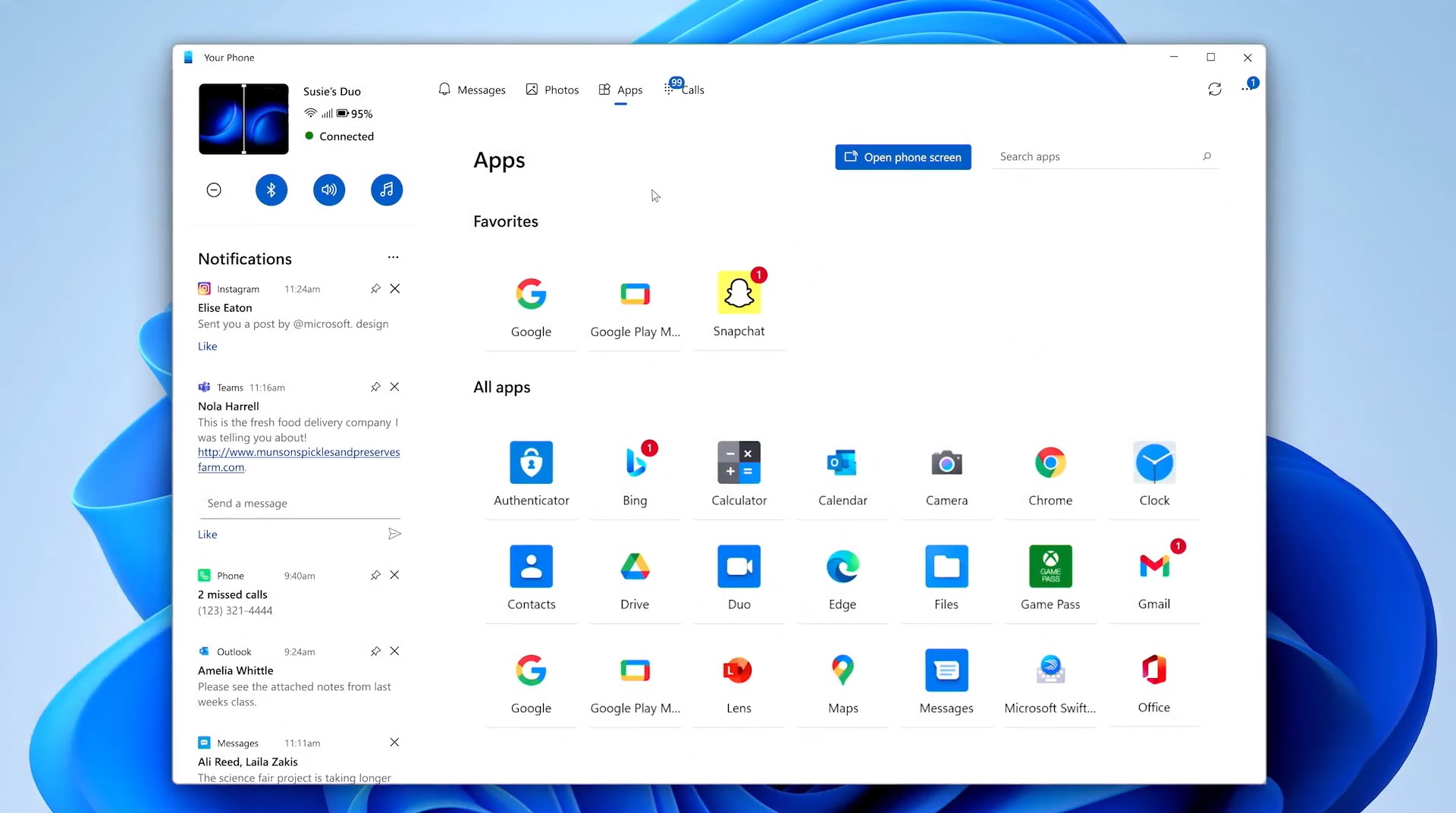This screenshot has height=813, width=1456.
Task: Toggle phone Bluetooth
Action: (x=271, y=190)
